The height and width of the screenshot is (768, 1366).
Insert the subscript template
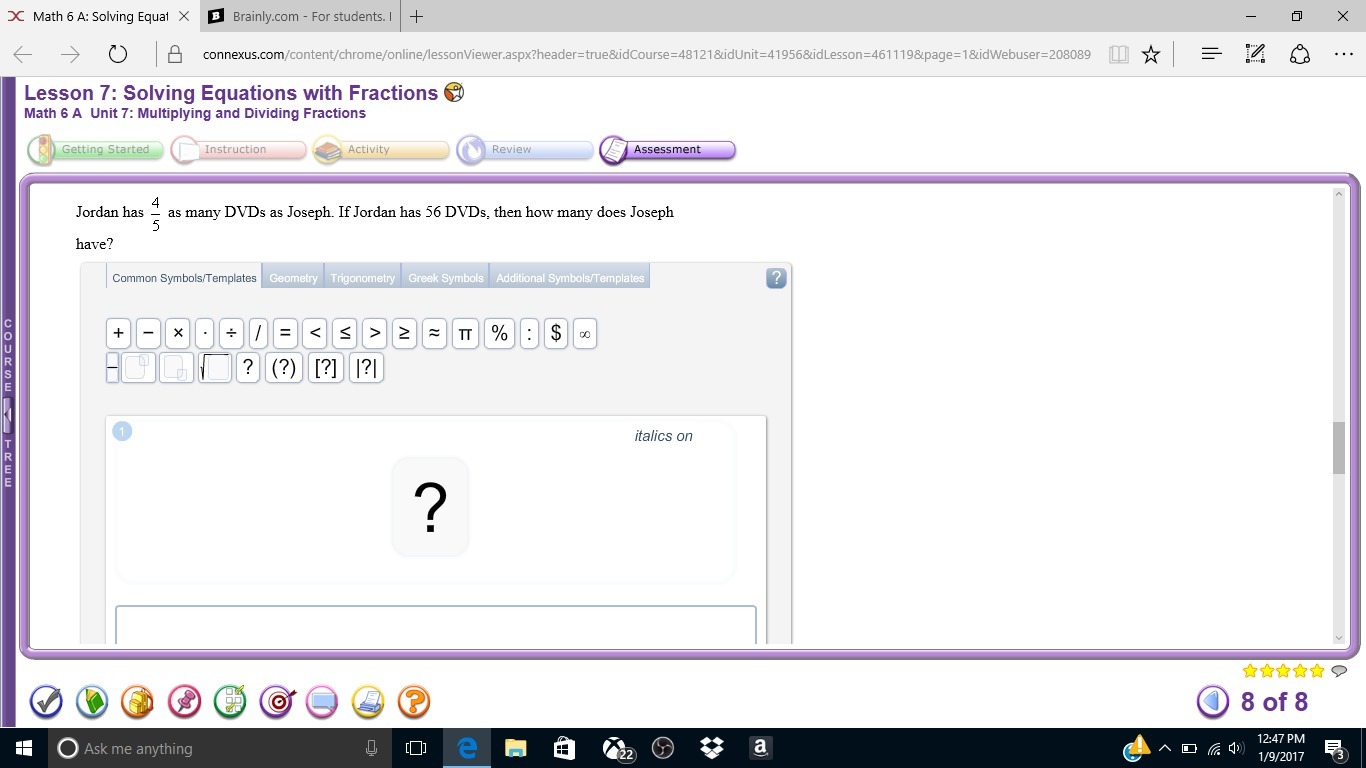click(x=176, y=368)
